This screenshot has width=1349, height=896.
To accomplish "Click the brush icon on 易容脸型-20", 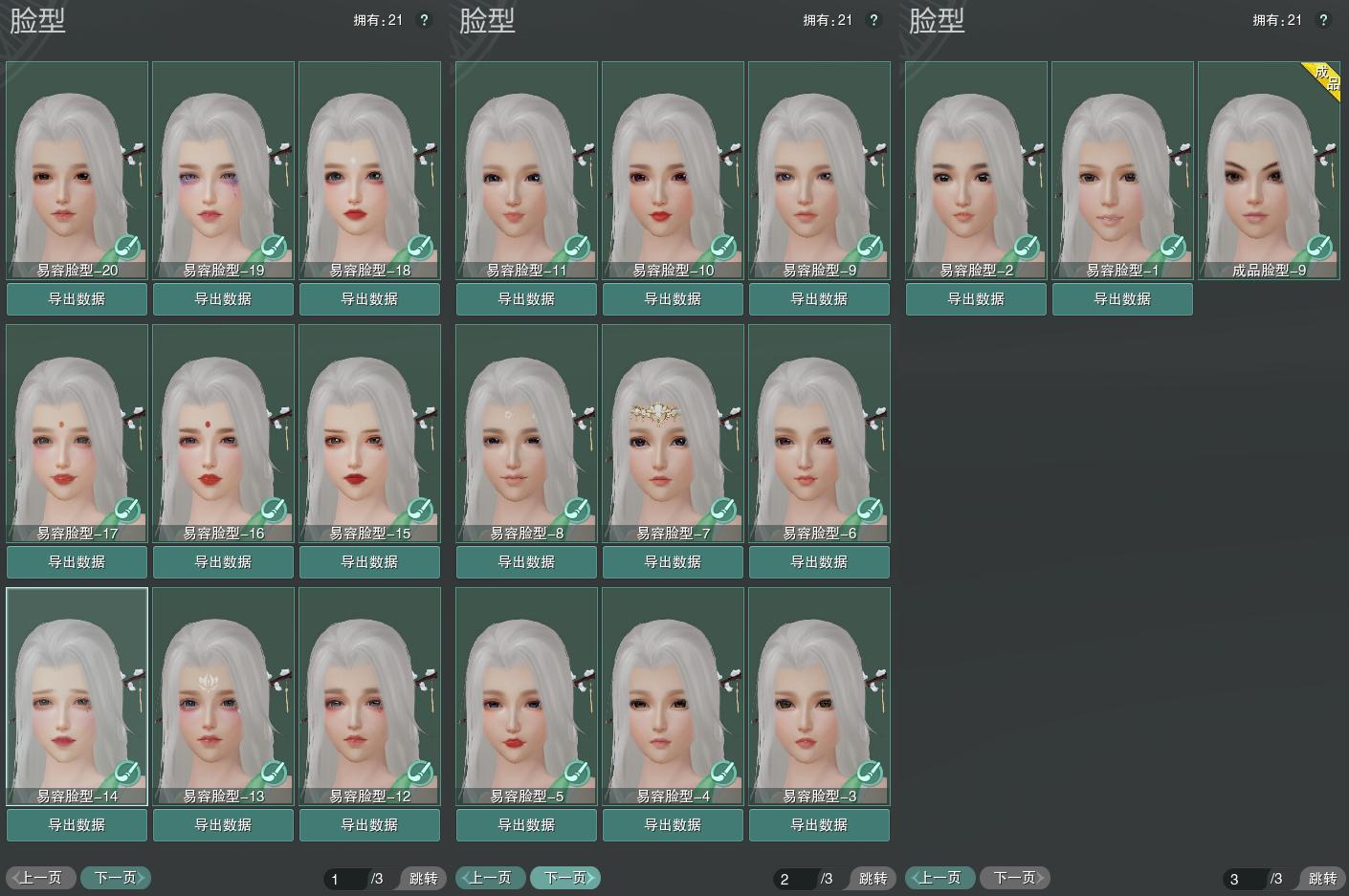I will [x=127, y=248].
